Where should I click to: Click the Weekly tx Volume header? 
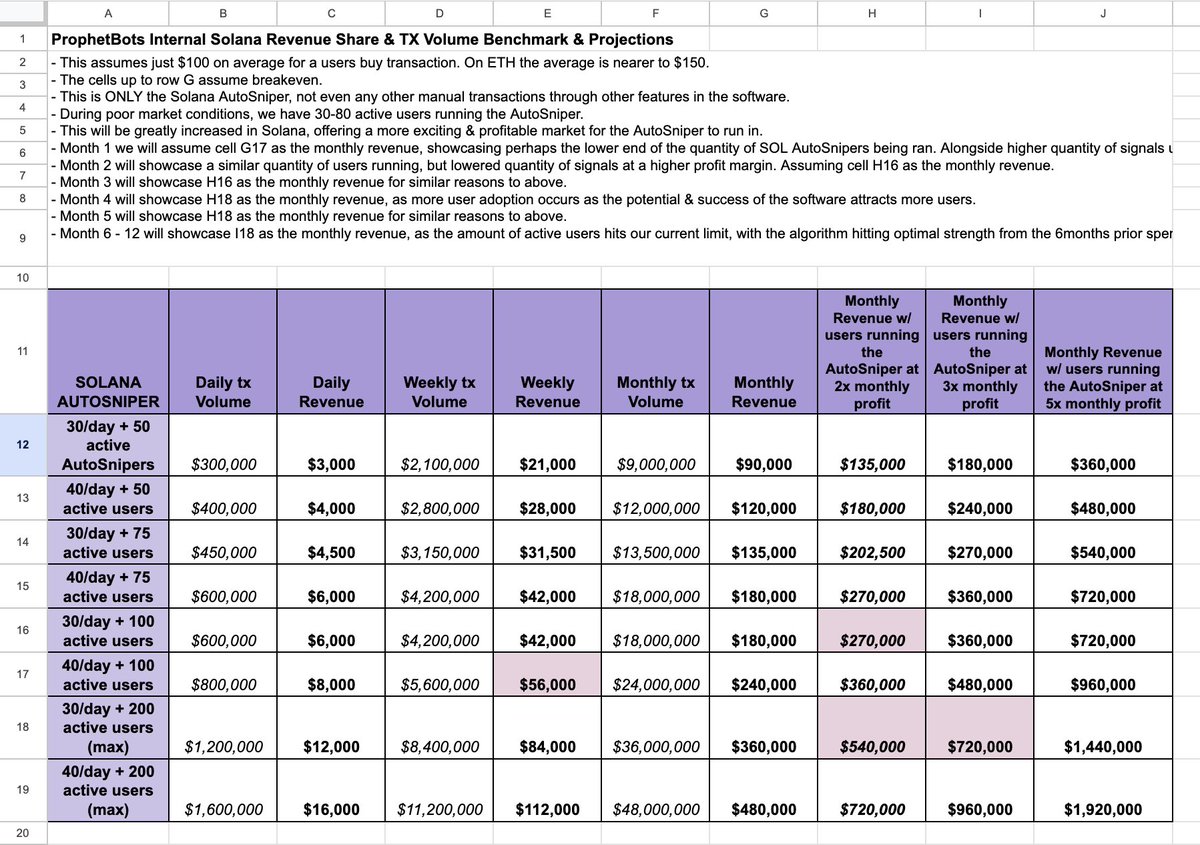439,350
